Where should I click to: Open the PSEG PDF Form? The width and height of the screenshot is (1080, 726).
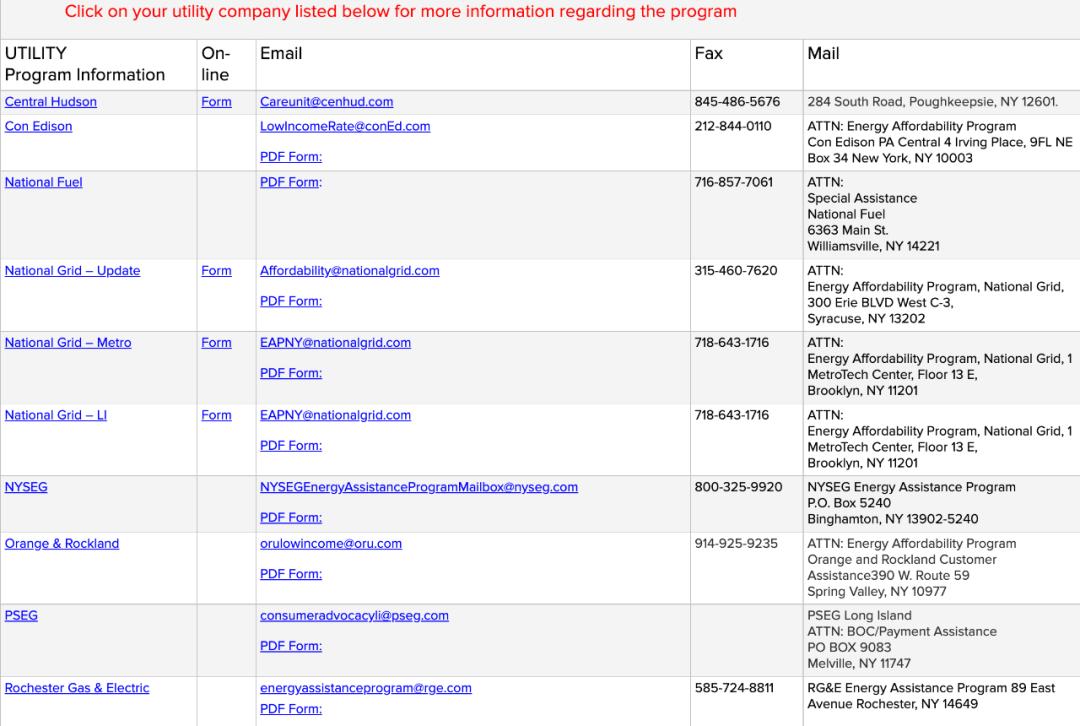(x=291, y=646)
